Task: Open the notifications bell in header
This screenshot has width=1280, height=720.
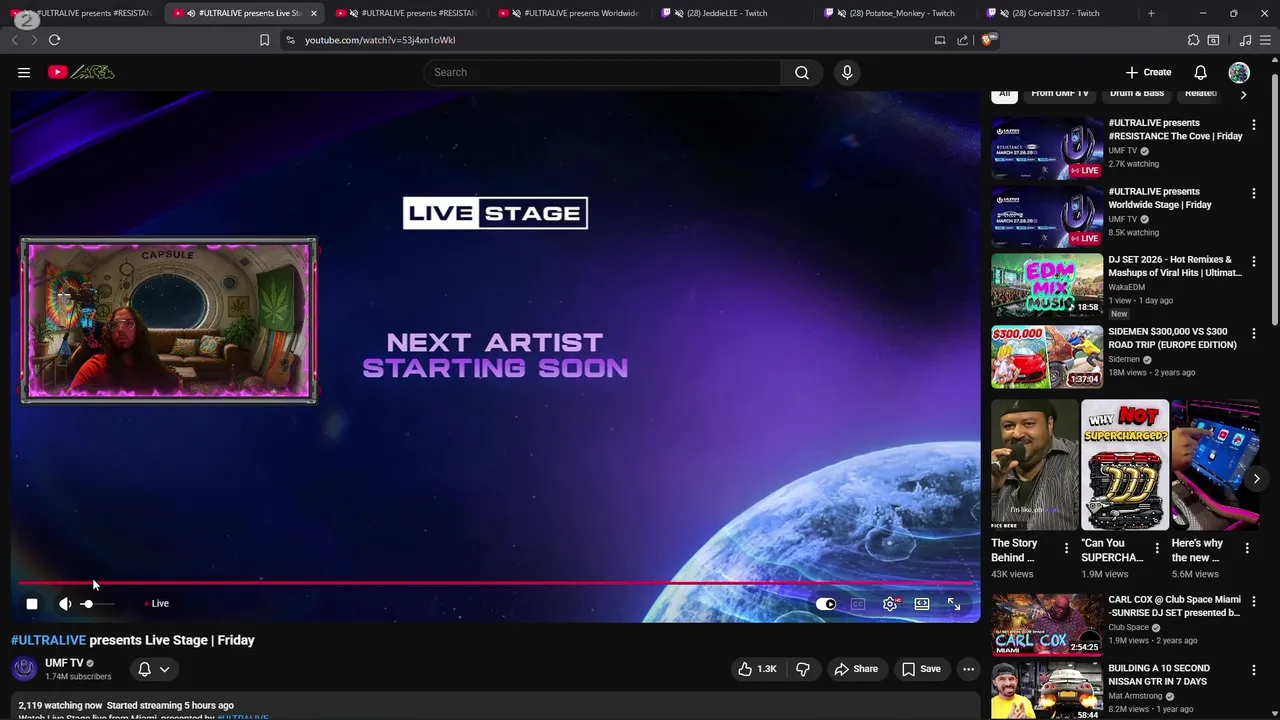Action: click(1200, 72)
